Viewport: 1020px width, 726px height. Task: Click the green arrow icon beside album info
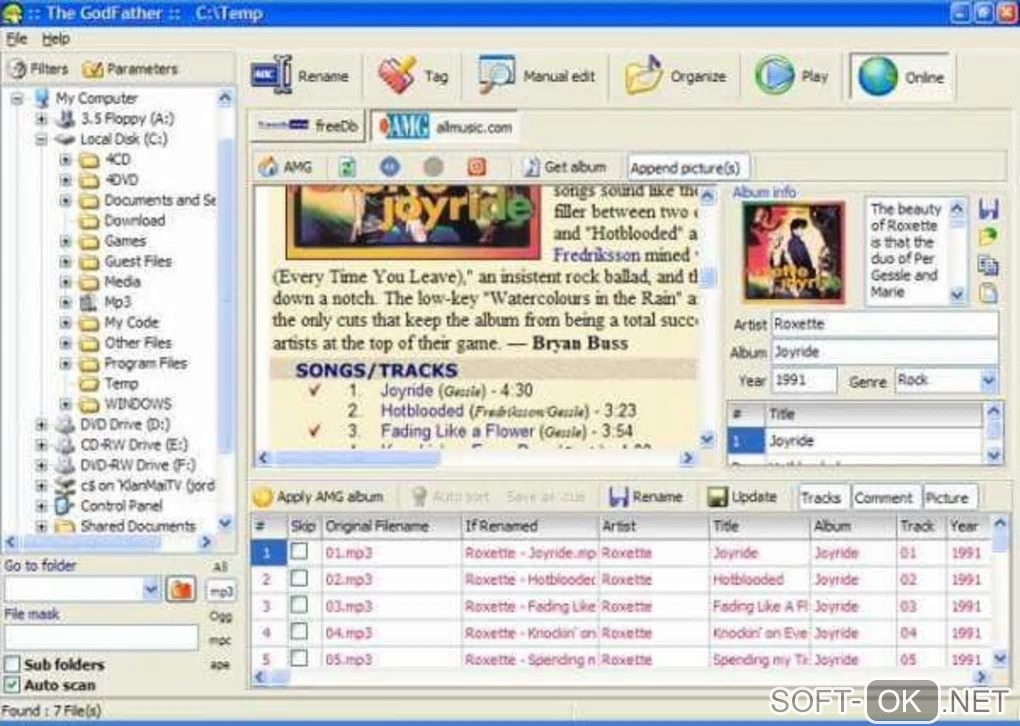click(x=988, y=237)
